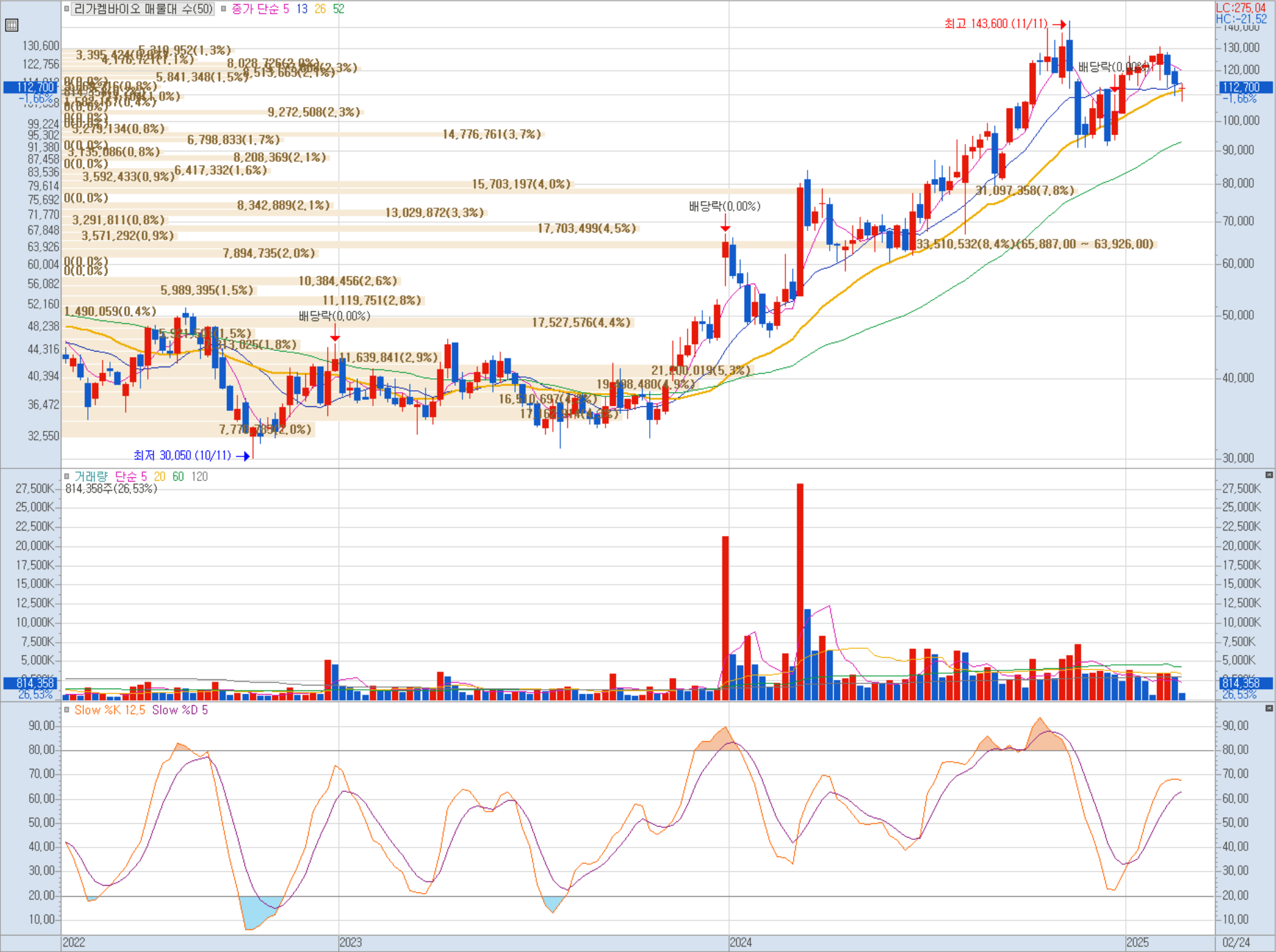Click the 02/24 date label at the bottom-right
The width and height of the screenshot is (1276, 952).
(x=1237, y=942)
